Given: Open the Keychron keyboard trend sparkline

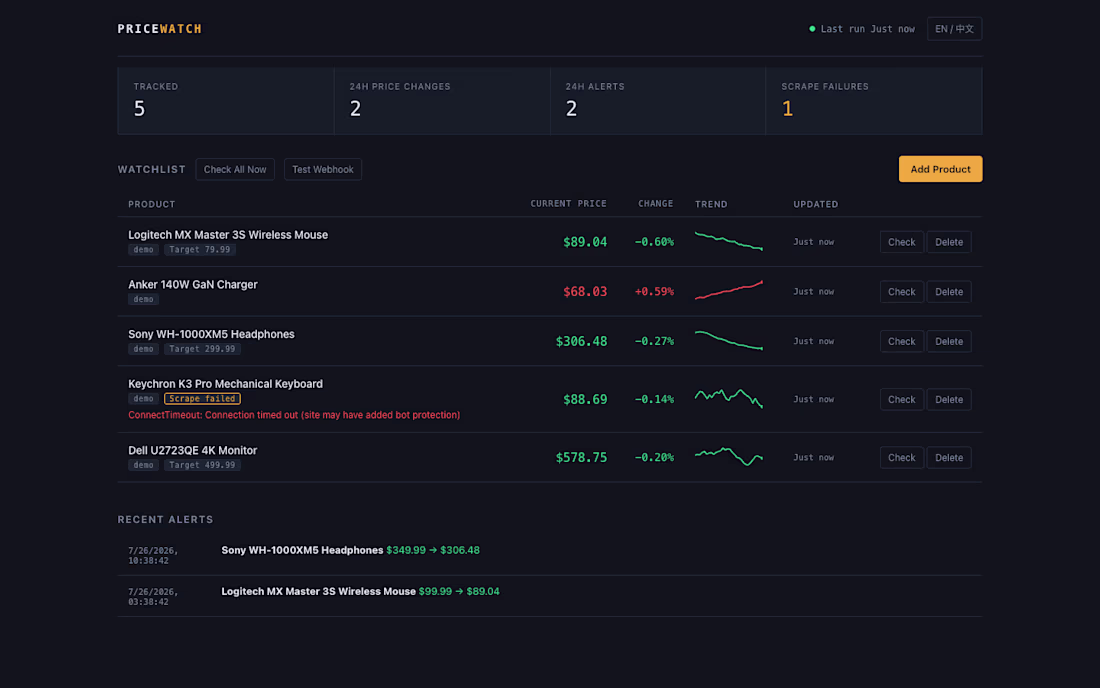Looking at the screenshot, I should point(728,398).
